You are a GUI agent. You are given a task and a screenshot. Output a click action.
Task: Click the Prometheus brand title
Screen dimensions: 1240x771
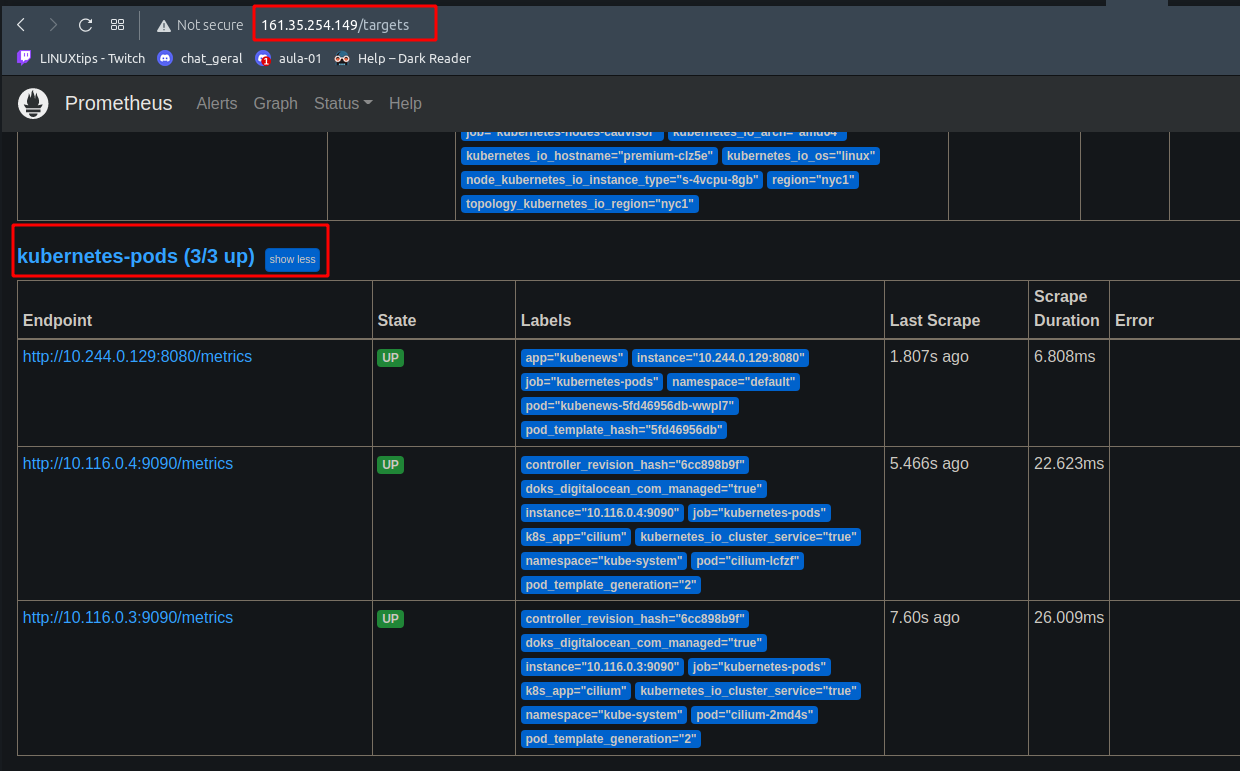point(118,103)
